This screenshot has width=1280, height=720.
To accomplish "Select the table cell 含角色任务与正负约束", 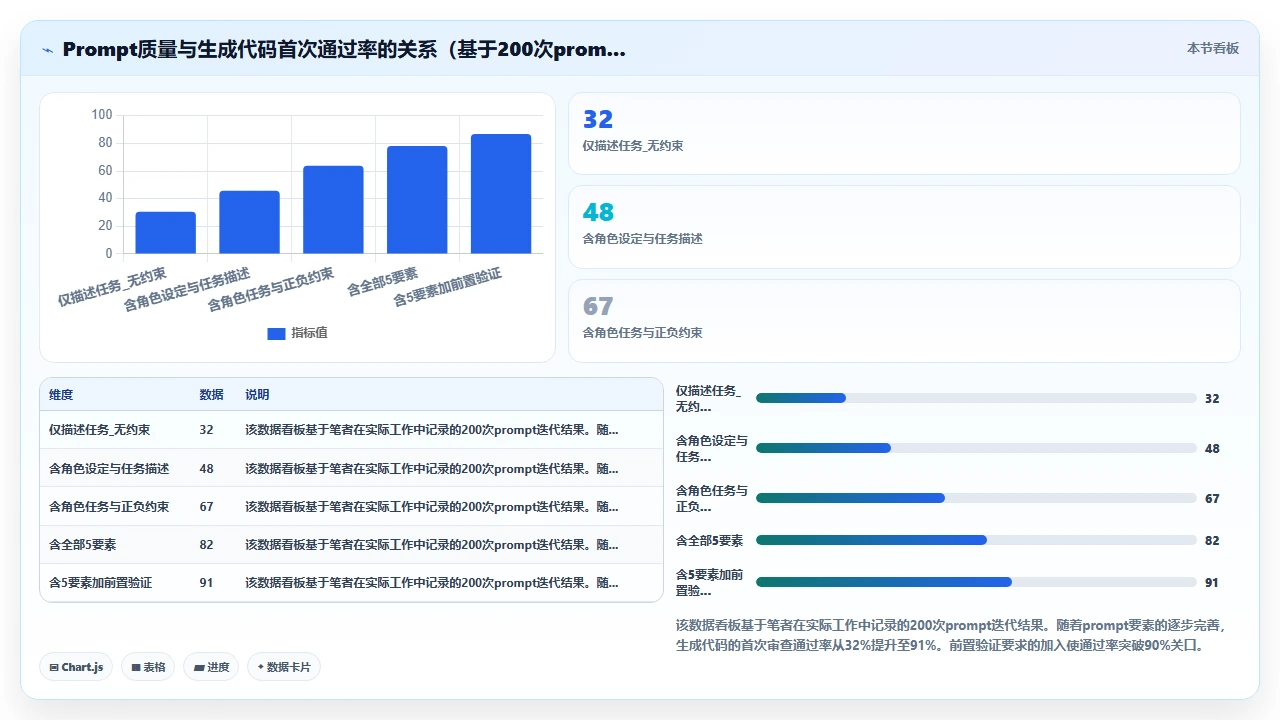I will (x=109, y=506).
